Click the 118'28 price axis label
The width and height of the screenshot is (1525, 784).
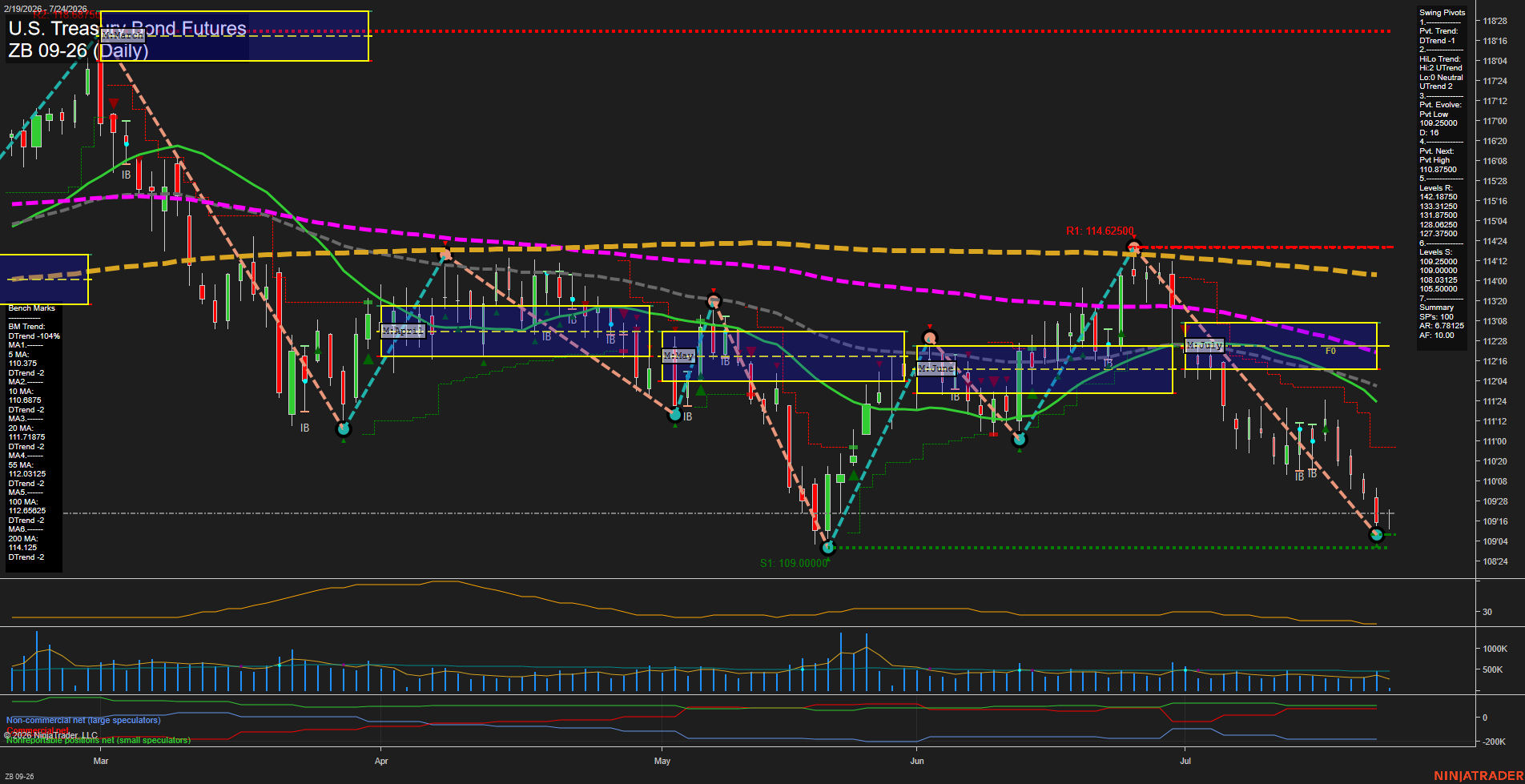(1495, 21)
